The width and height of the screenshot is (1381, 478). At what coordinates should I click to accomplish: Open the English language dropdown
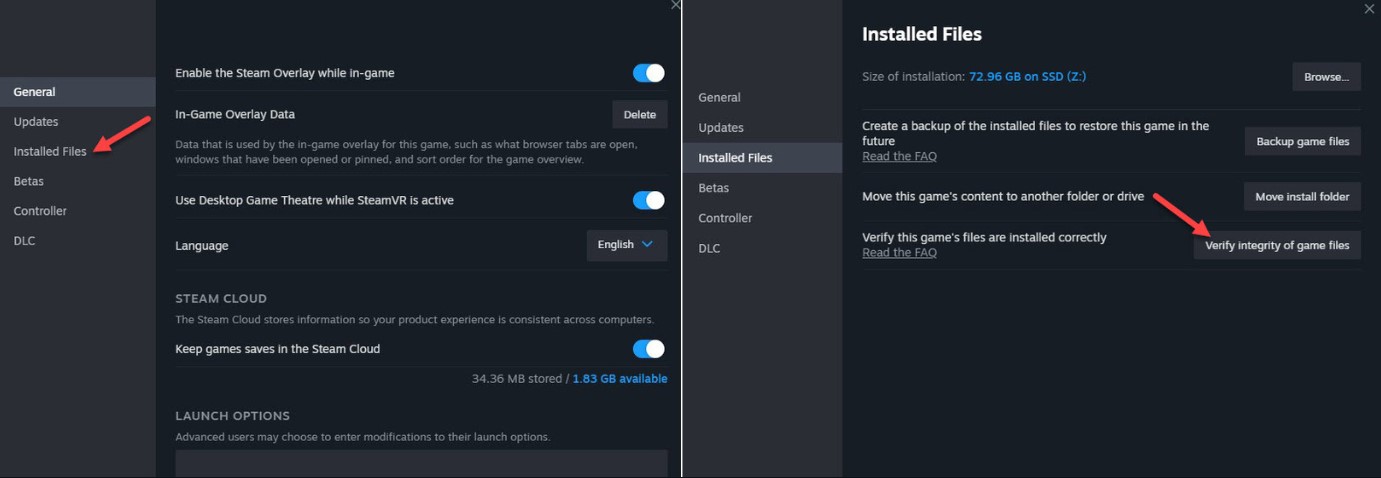click(627, 245)
